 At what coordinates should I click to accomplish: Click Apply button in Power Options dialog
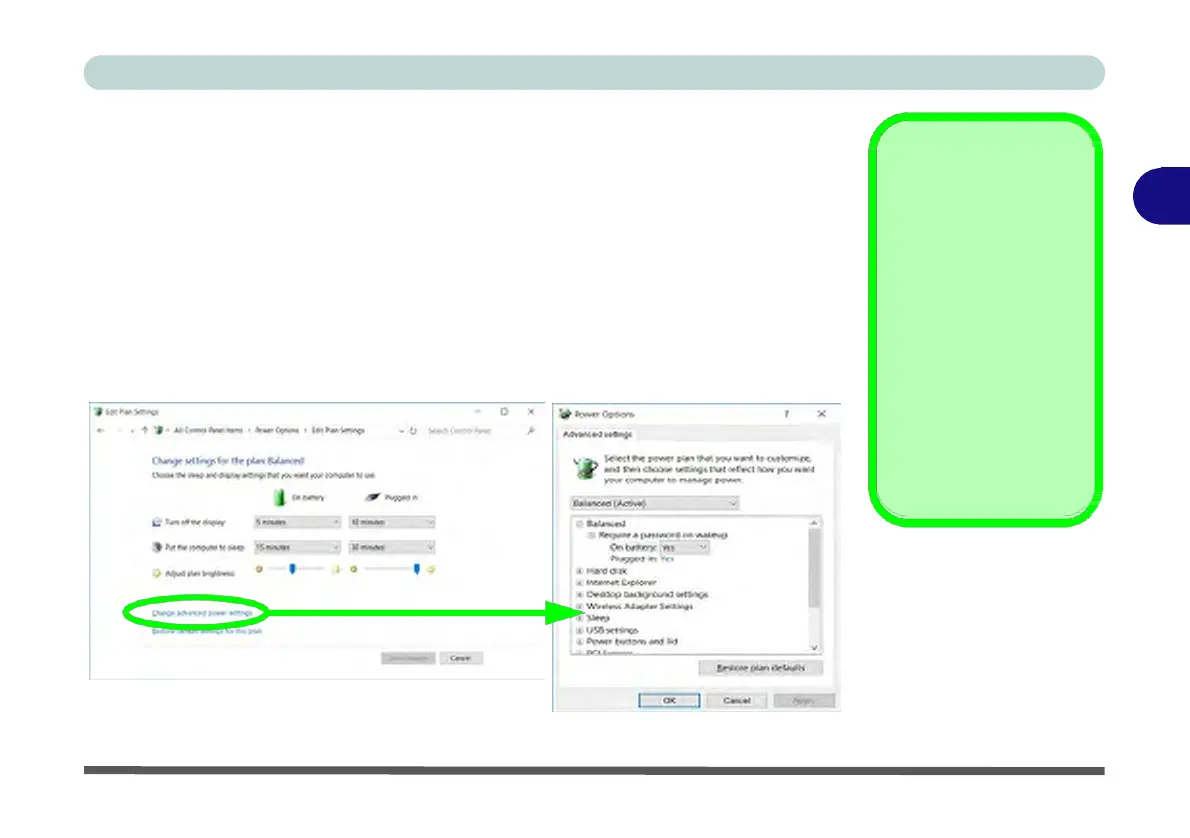(x=804, y=701)
